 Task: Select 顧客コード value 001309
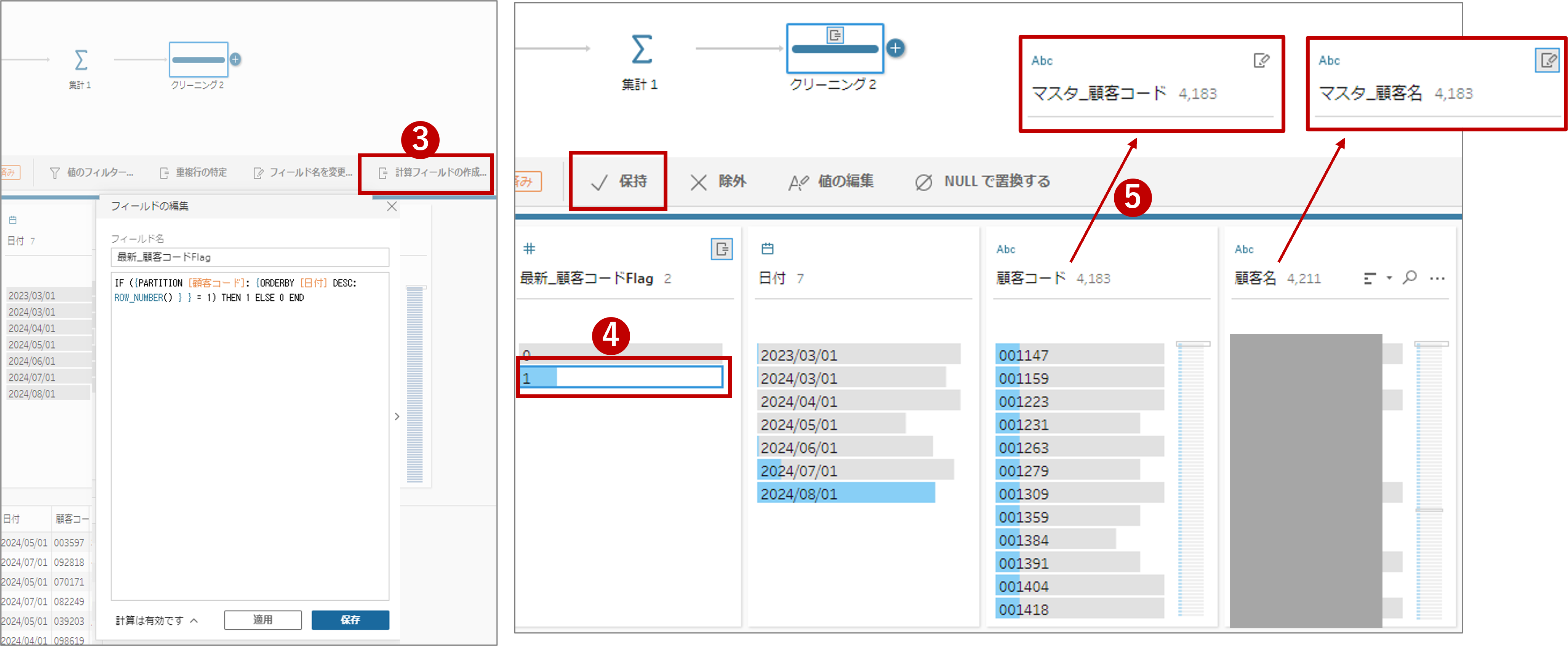(x=1080, y=493)
